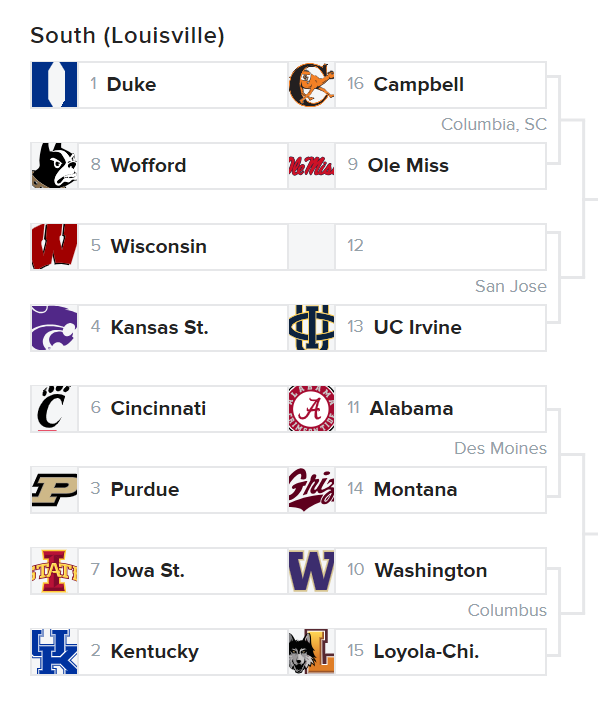The image size is (598, 706).
Task: Click the Kansas St. wildcat logo
Action: pyautogui.click(x=54, y=328)
